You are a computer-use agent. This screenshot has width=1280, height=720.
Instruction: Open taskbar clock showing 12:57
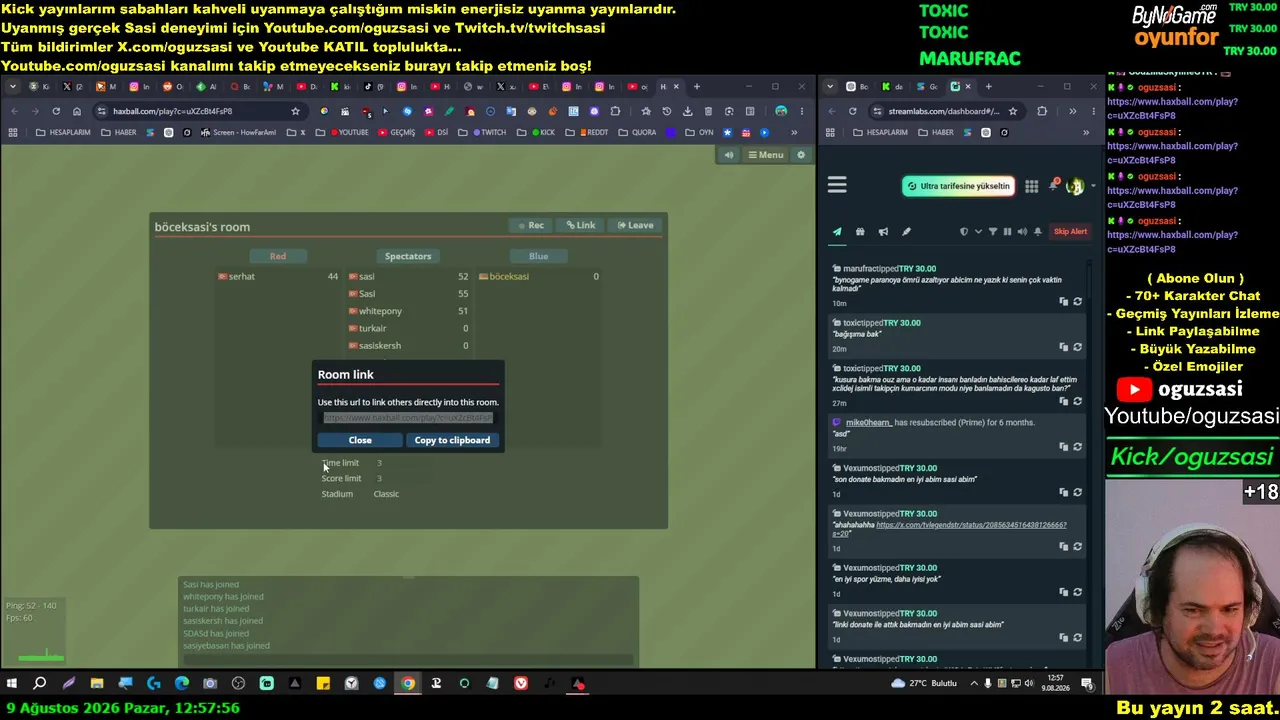pyautogui.click(x=1056, y=684)
